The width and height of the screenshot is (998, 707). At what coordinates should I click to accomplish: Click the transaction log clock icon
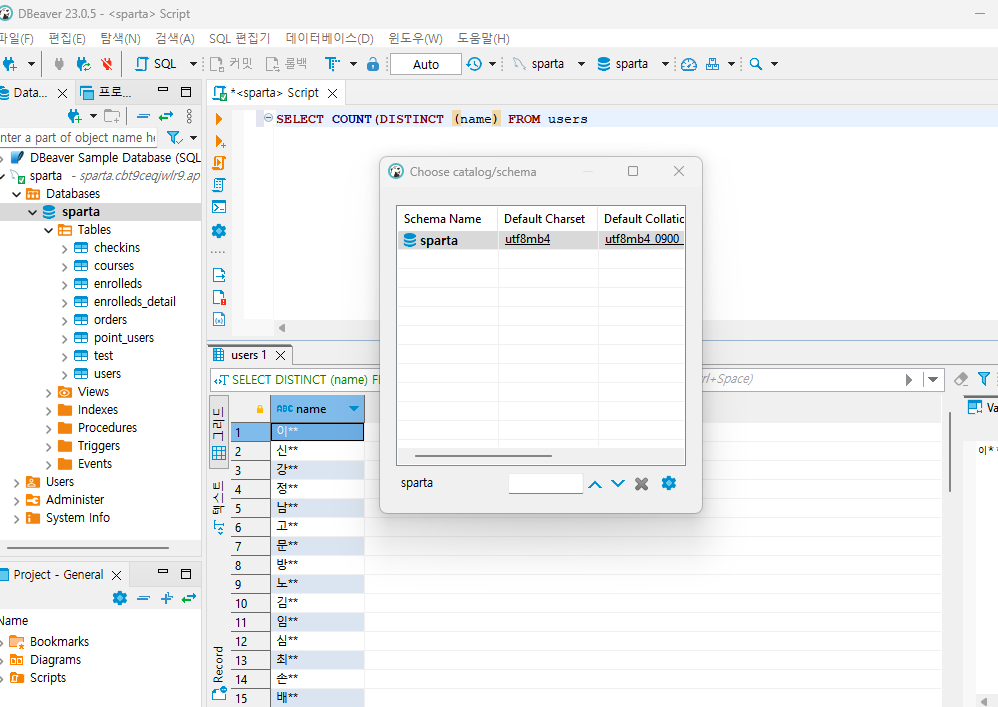474,64
